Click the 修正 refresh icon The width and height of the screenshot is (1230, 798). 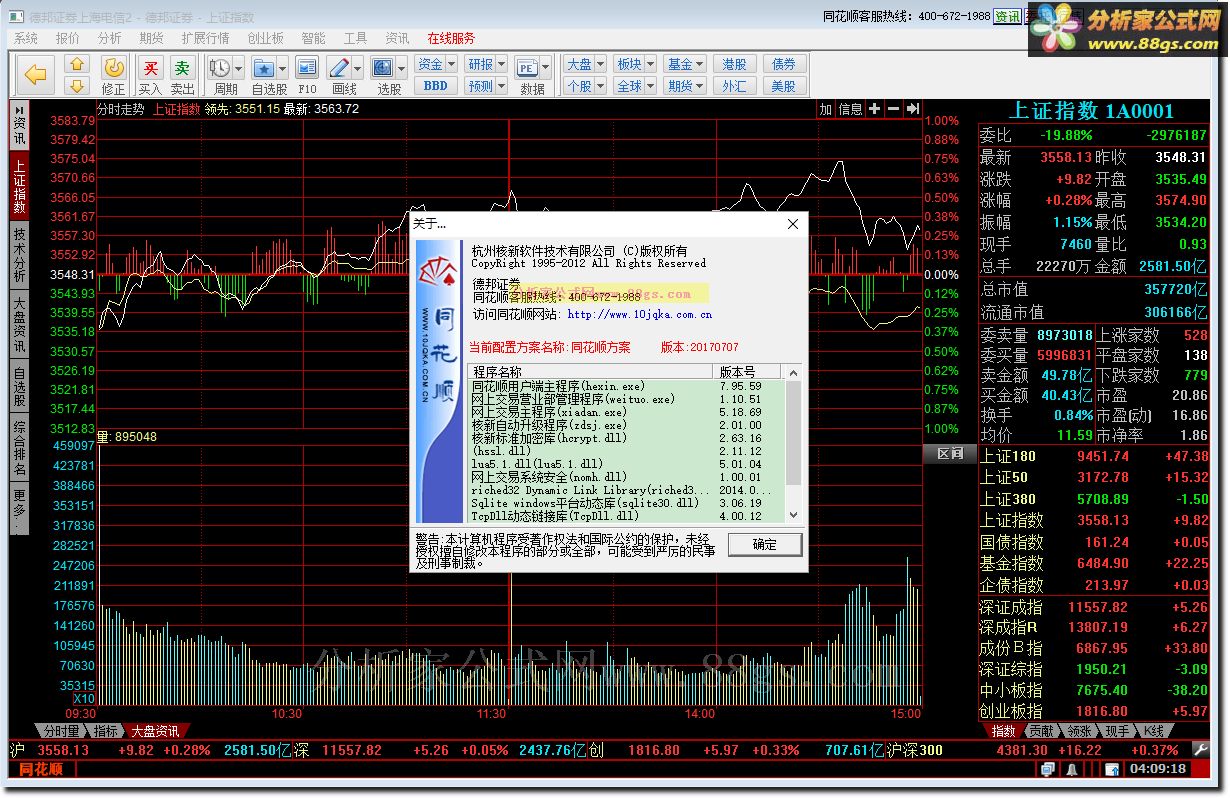coord(114,68)
